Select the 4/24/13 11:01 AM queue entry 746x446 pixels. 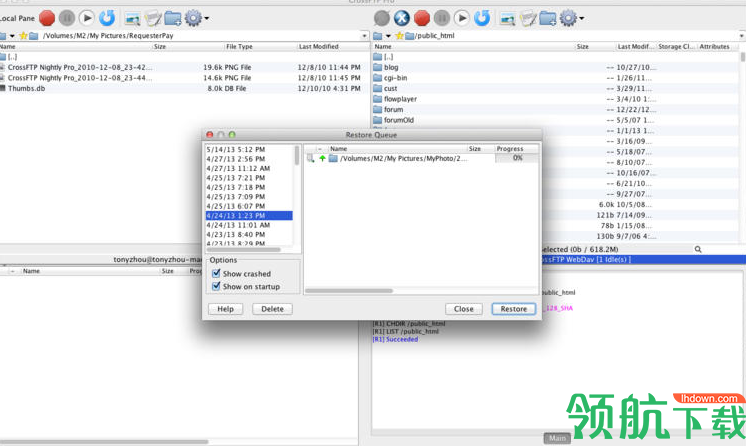(x=249, y=225)
